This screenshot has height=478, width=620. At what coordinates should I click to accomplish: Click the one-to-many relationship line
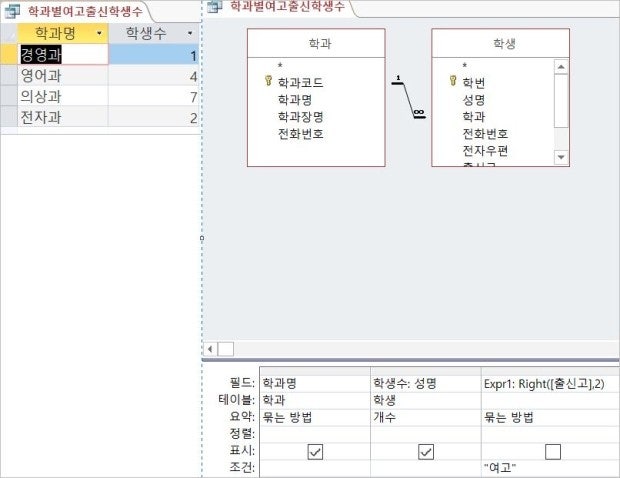pos(408,99)
